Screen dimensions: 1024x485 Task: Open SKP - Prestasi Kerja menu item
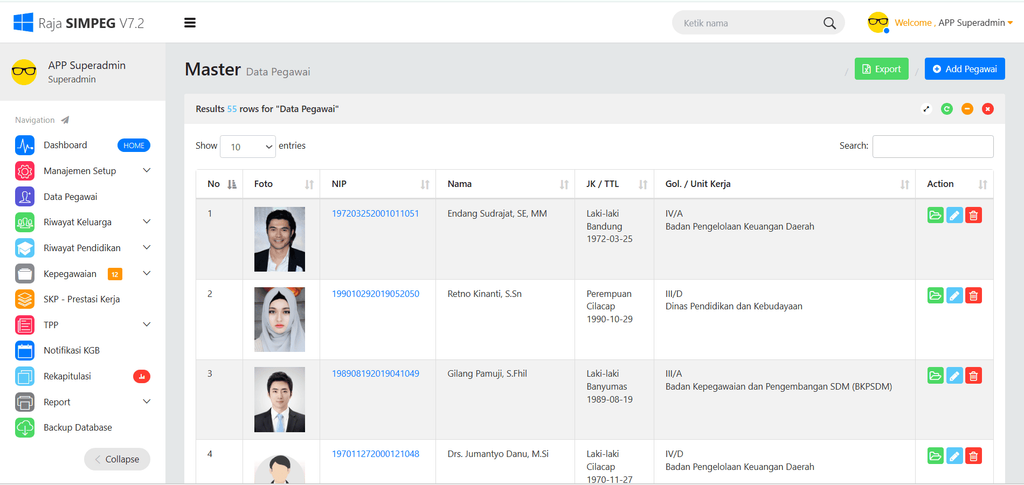pyautogui.click(x=82, y=299)
